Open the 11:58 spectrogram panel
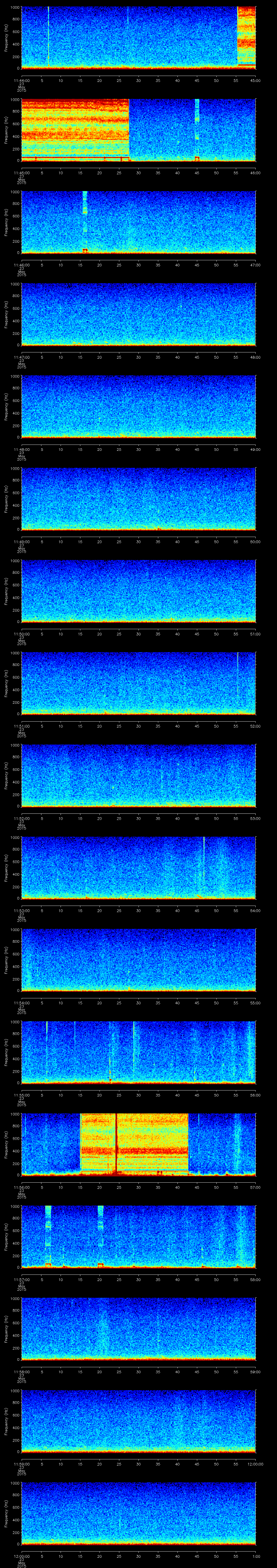 (x=138, y=1328)
